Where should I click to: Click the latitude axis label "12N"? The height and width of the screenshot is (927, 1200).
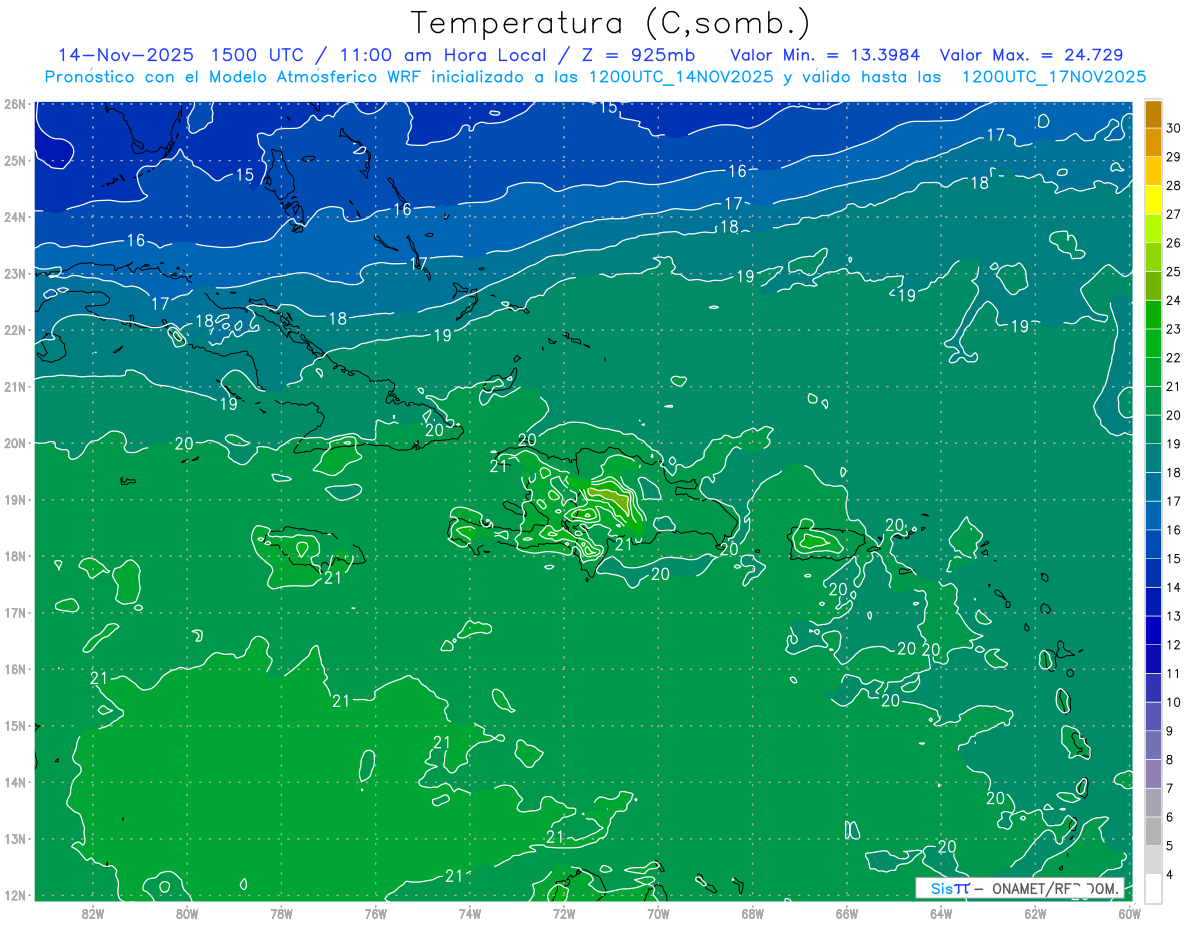[x=15, y=895]
